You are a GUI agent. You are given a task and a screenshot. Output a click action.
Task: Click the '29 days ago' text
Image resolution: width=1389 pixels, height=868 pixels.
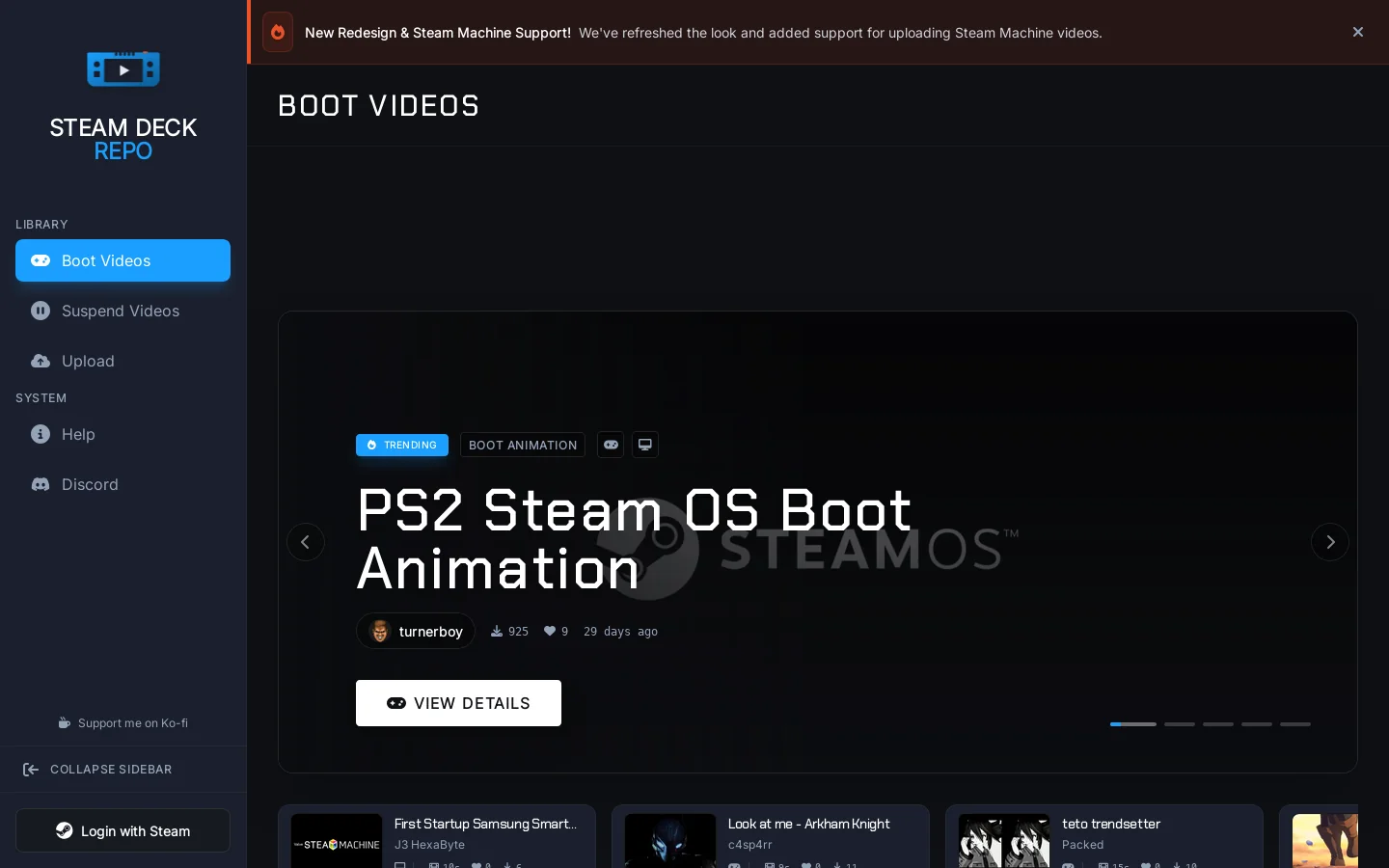(x=620, y=632)
